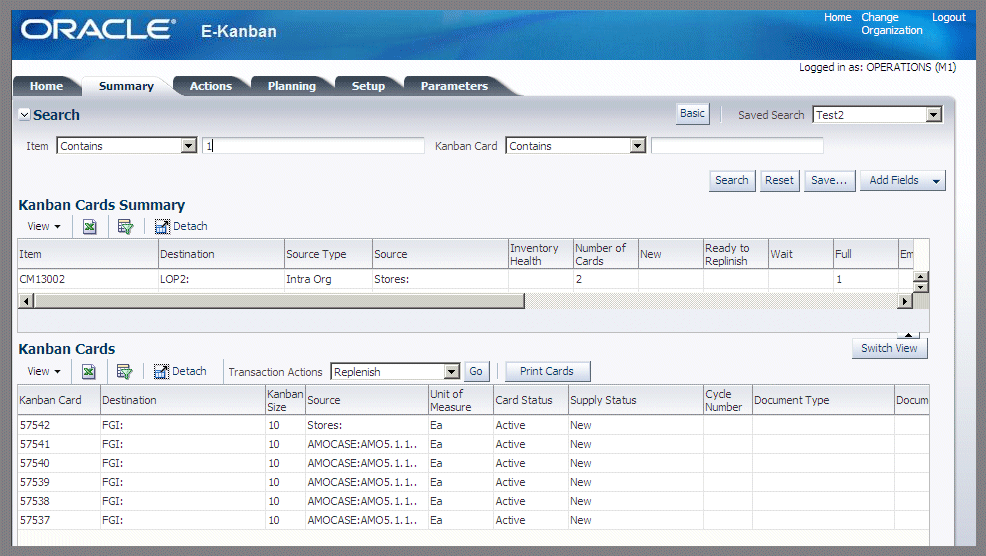Image resolution: width=986 pixels, height=556 pixels.
Task: Click the Supply Status column header
Action: tap(635, 400)
